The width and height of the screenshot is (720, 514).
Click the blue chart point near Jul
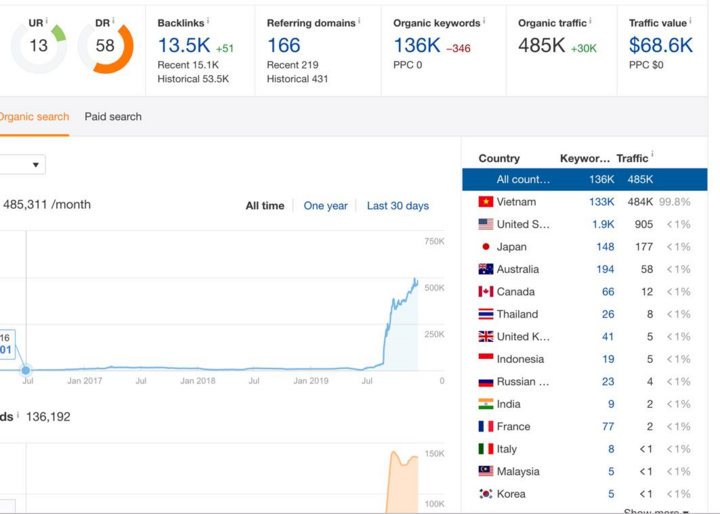click(26, 370)
